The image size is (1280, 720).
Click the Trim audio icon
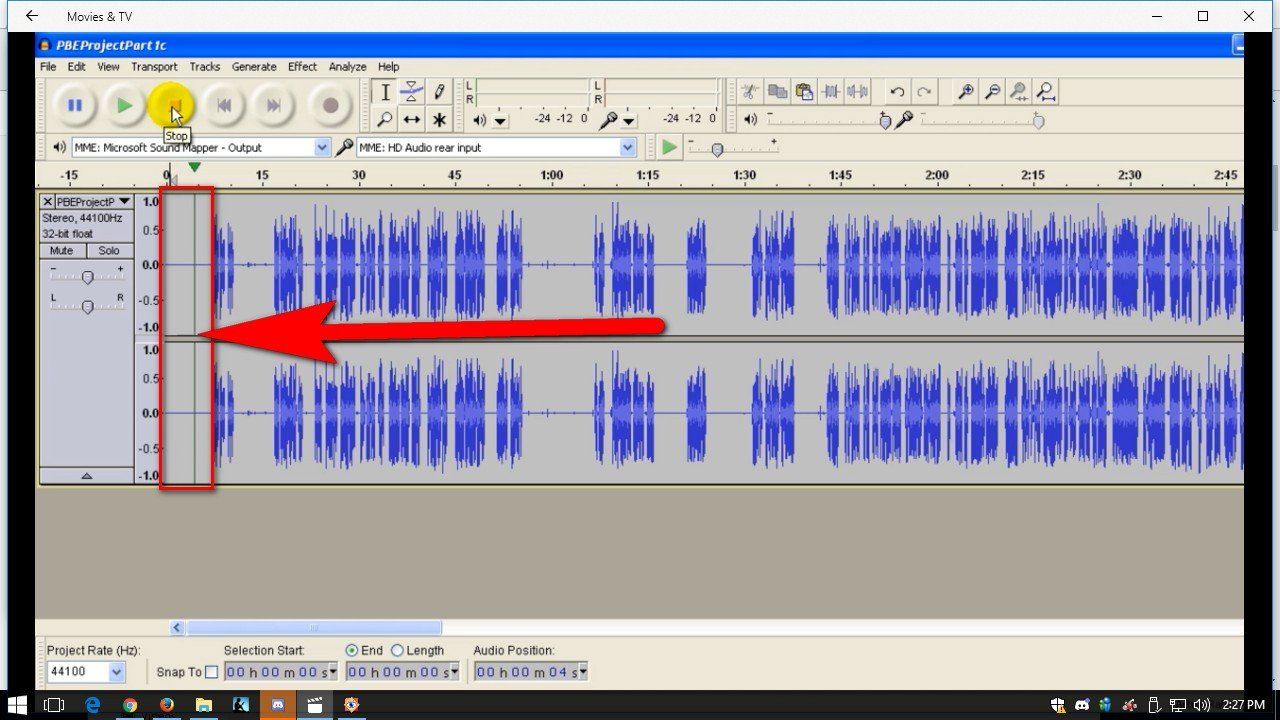coord(831,92)
